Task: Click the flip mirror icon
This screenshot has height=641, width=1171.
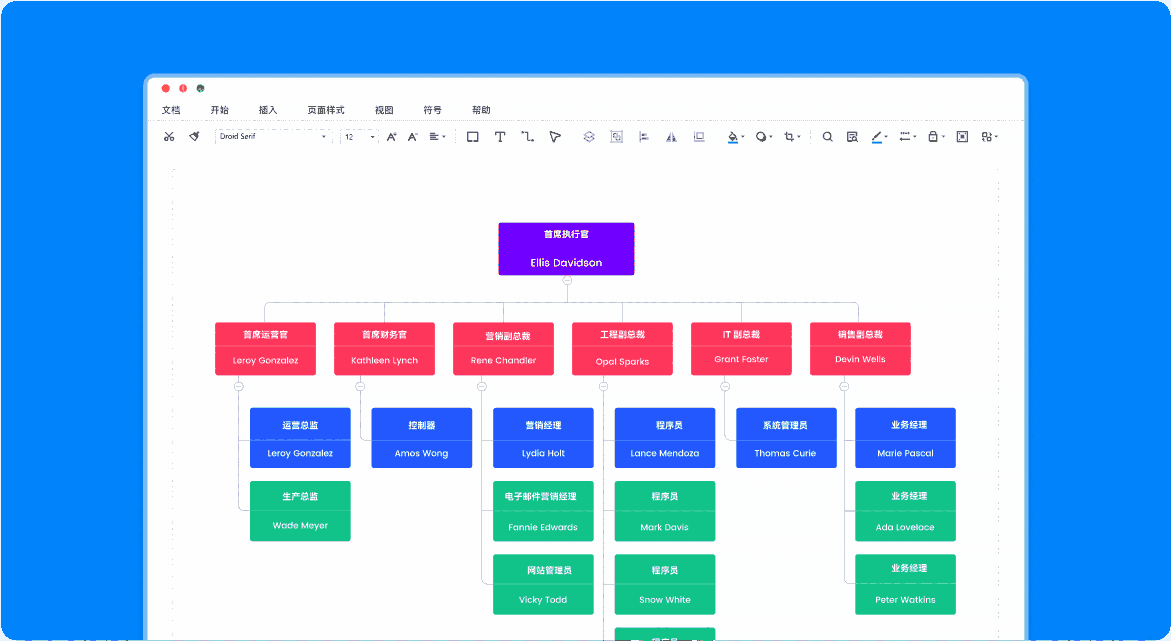Action: (671, 137)
